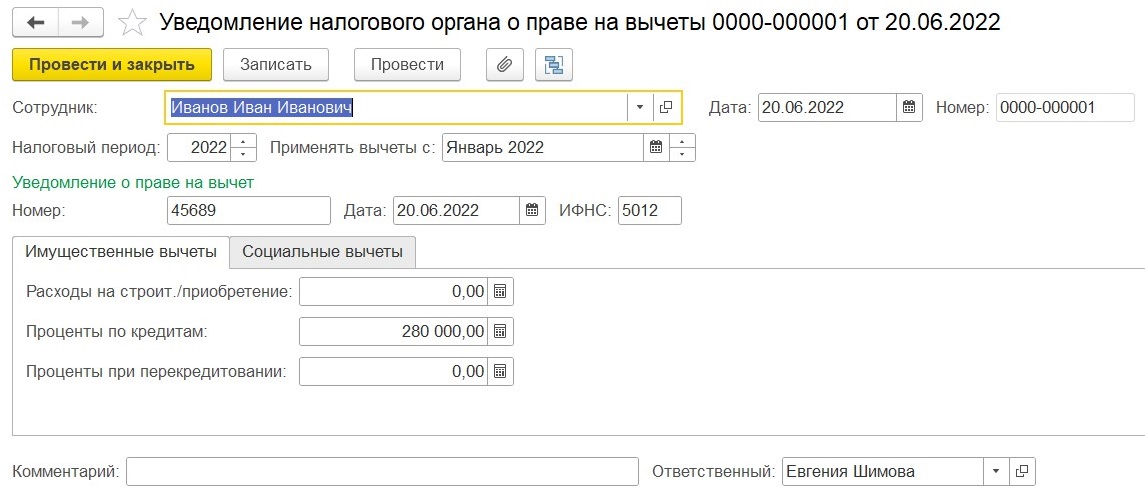Open calendar picker in top Дата field
This screenshot has width=1145, height=495.
pyautogui.click(x=909, y=107)
